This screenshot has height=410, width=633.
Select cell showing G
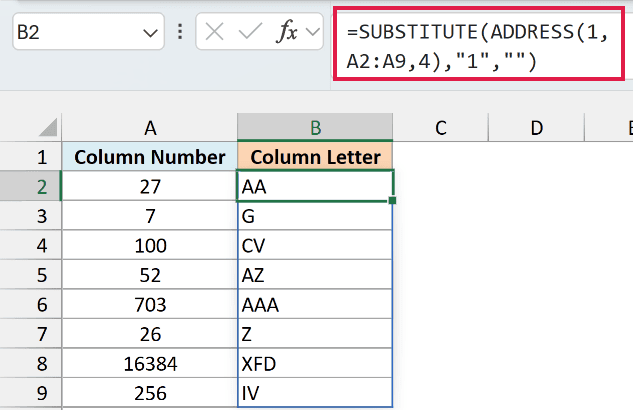(x=315, y=216)
